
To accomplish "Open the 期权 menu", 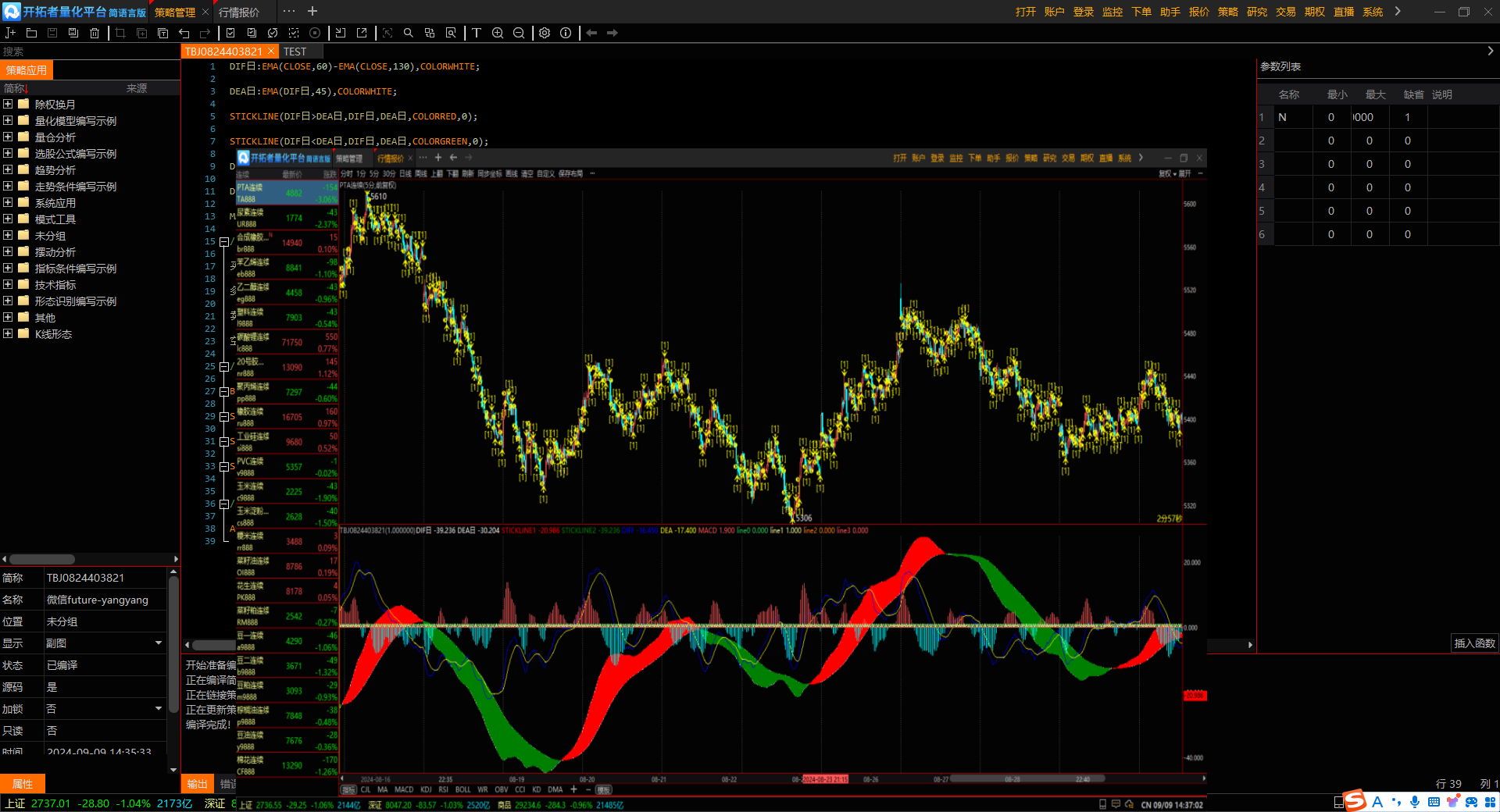I will (x=1315, y=12).
